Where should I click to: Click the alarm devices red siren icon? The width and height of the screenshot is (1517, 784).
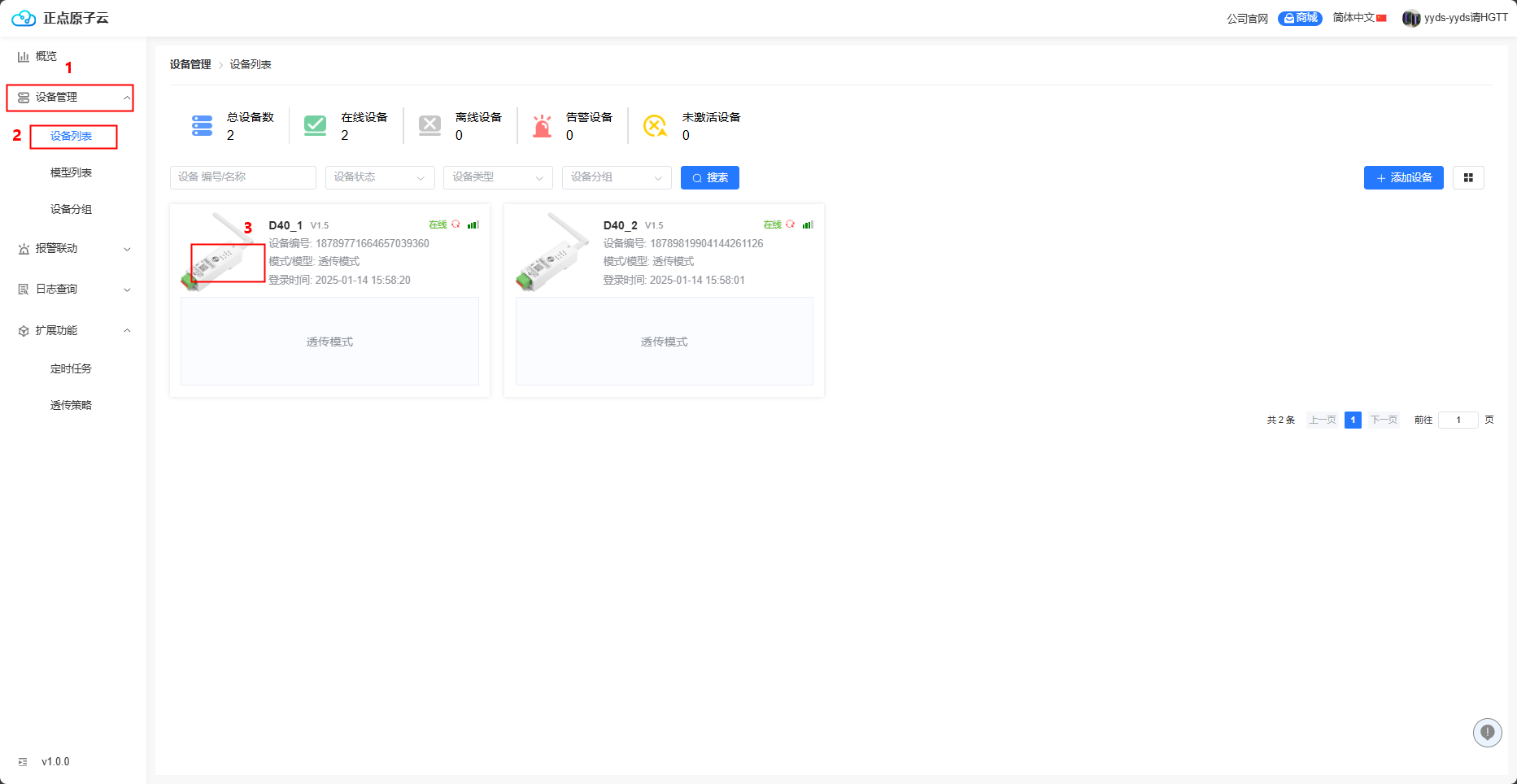542,126
